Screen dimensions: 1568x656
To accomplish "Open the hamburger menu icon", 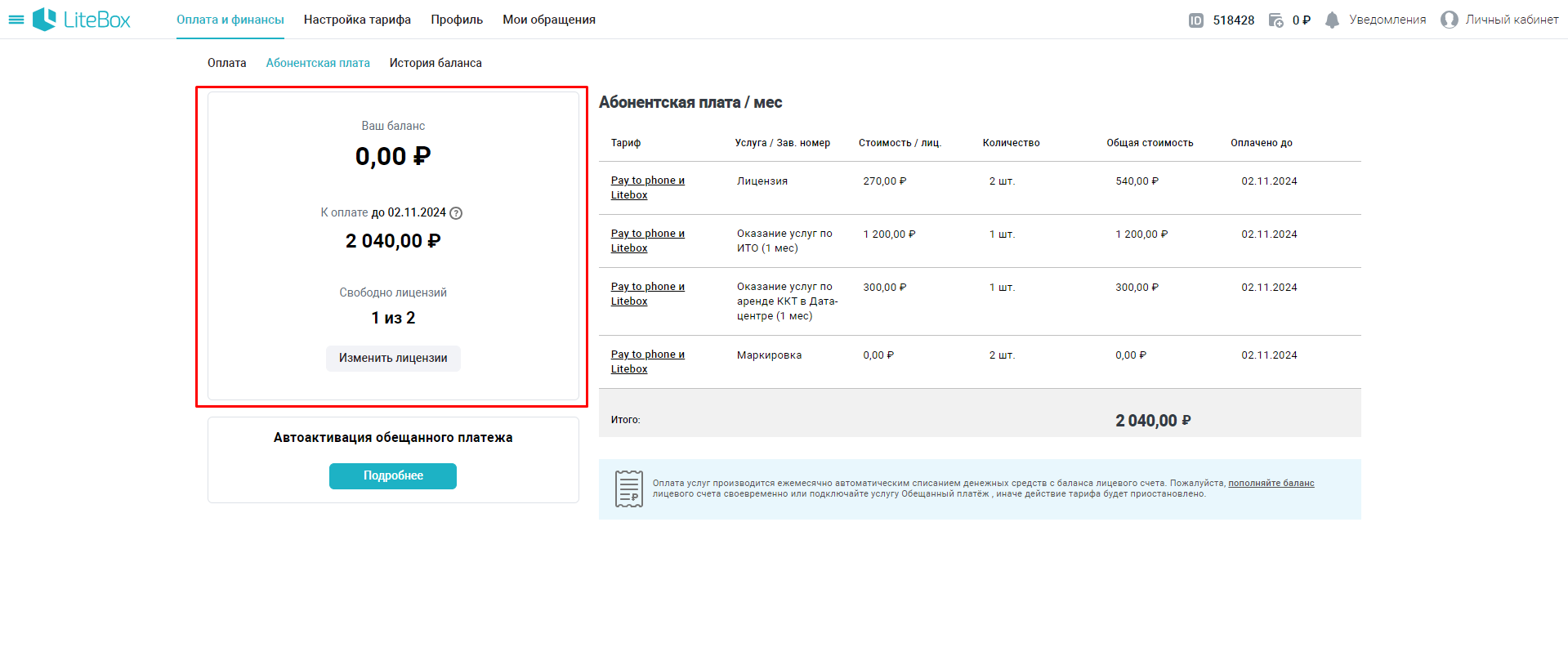I will point(16,20).
